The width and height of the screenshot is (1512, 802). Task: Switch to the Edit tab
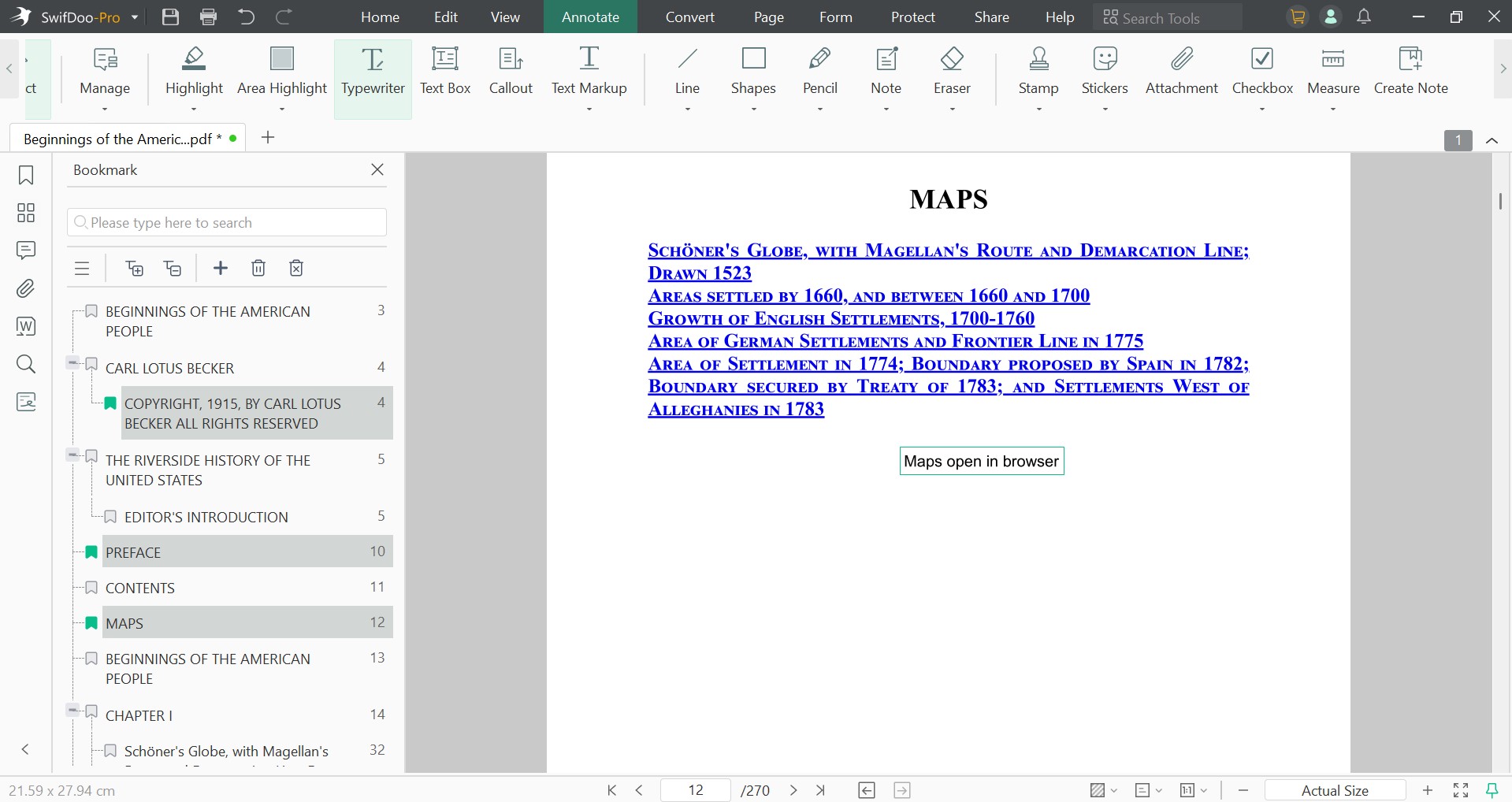pyautogui.click(x=445, y=17)
